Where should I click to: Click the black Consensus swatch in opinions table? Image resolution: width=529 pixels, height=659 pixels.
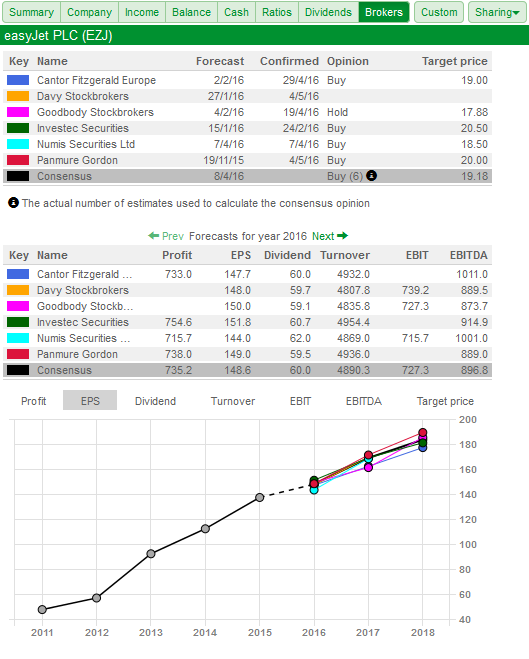pyautogui.click(x=18, y=176)
